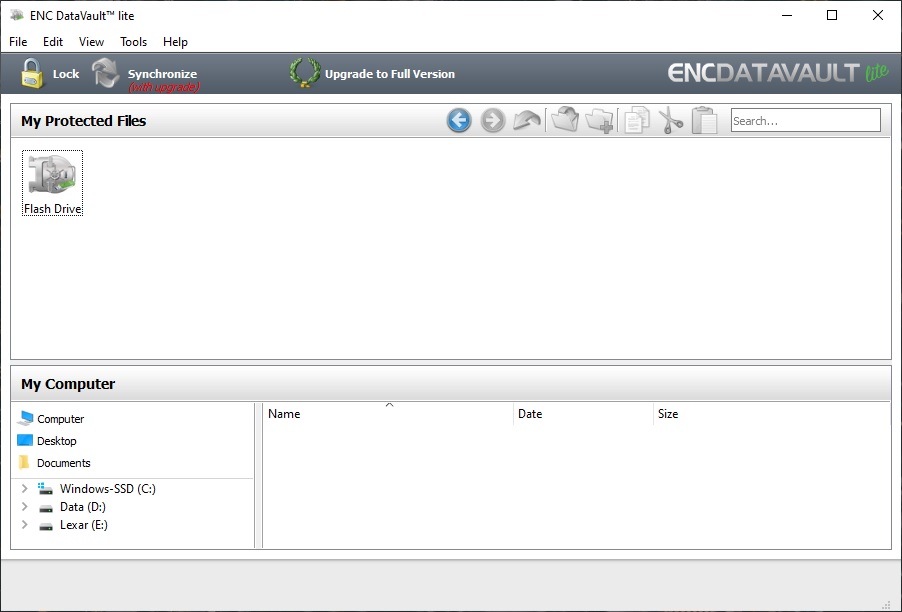The height and width of the screenshot is (612, 902).
Task: Click the open folder toolbar icon
Action: [565, 120]
